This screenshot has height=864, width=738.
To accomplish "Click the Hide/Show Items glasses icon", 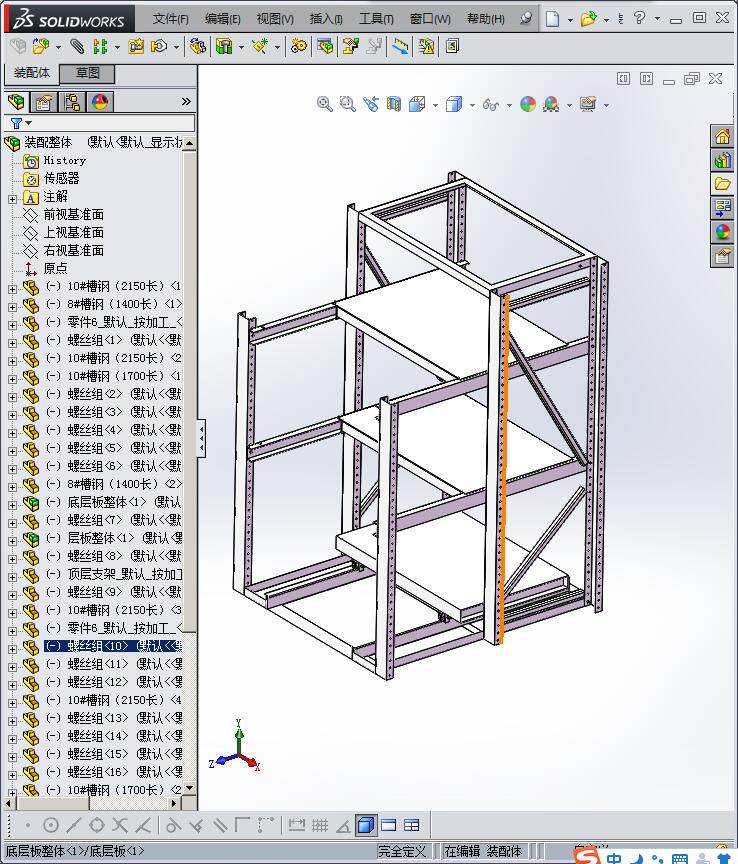I will (491, 104).
